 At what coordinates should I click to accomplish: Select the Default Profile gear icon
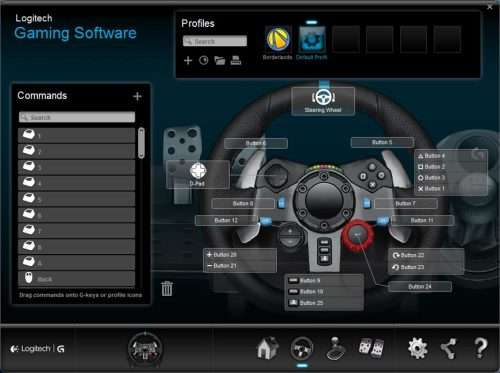(312, 39)
